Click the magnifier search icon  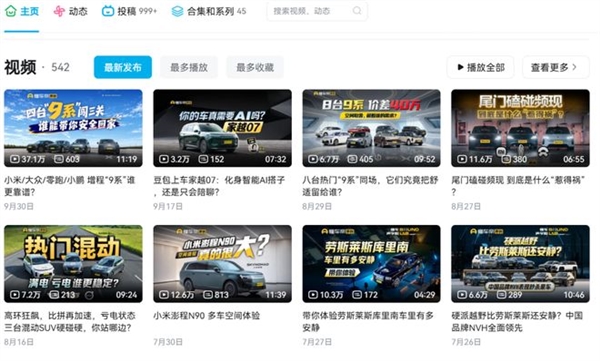click(357, 11)
